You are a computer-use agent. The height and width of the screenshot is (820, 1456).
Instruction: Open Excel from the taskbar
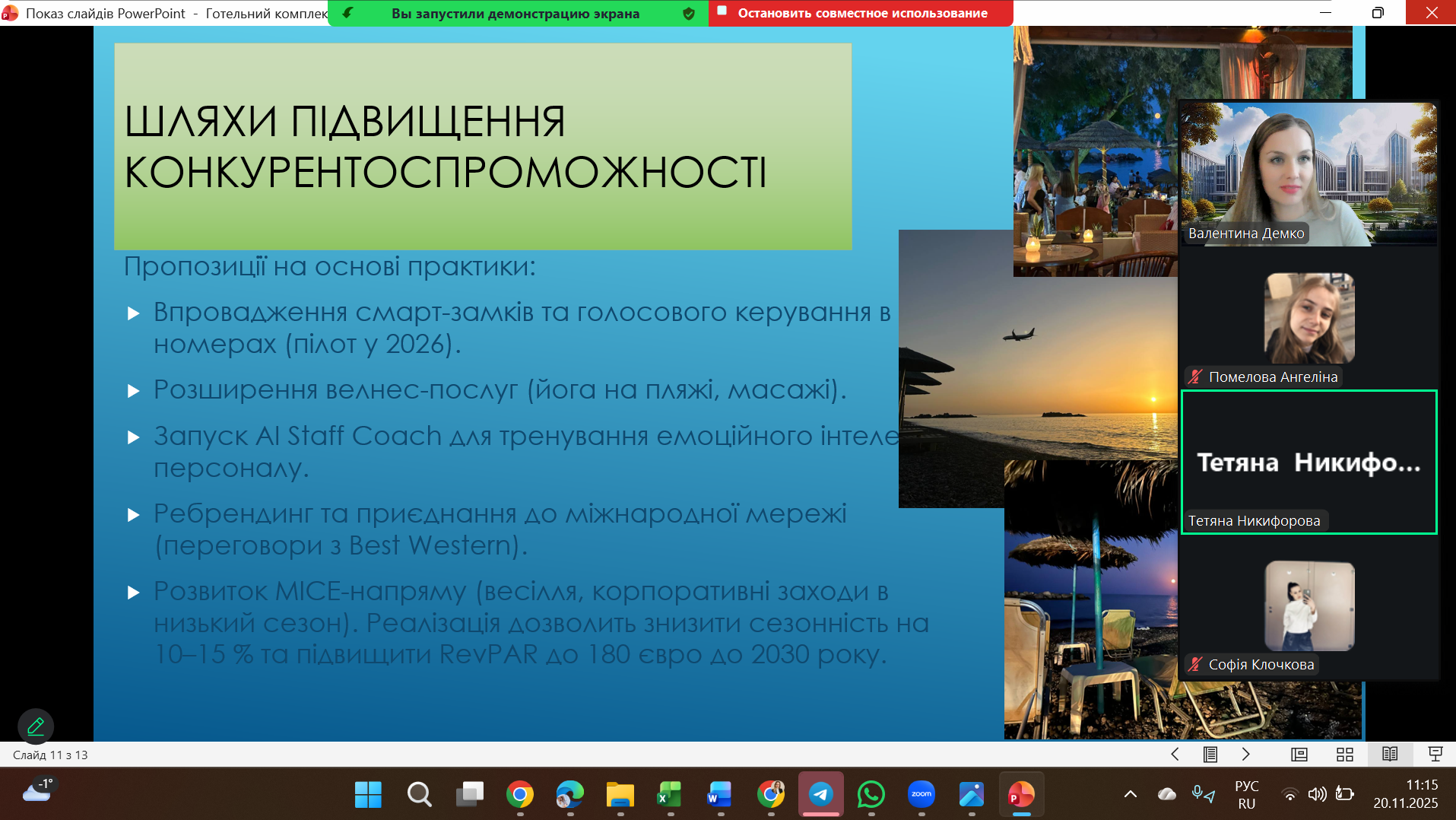(x=670, y=795)
